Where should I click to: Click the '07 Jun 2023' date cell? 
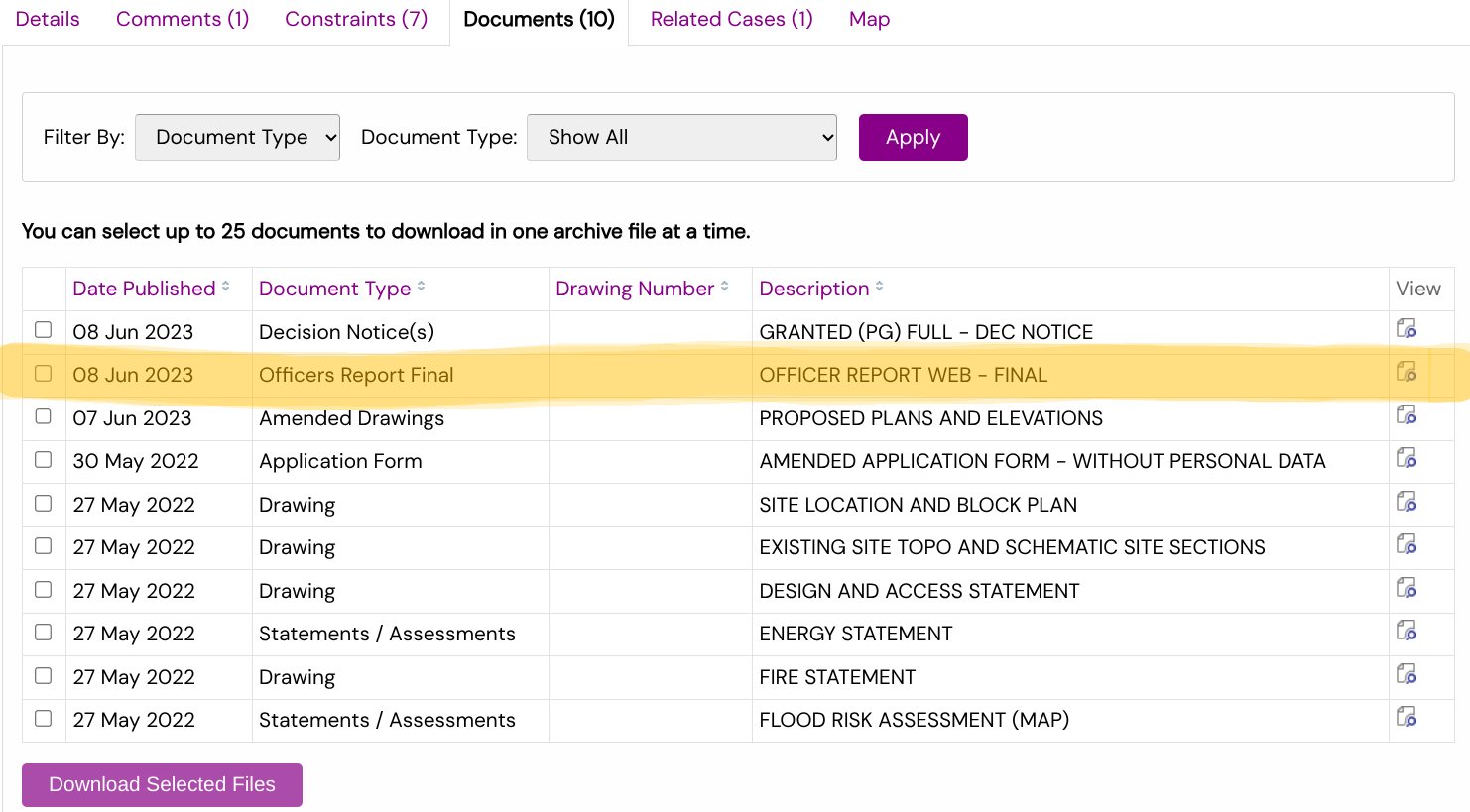132,418
